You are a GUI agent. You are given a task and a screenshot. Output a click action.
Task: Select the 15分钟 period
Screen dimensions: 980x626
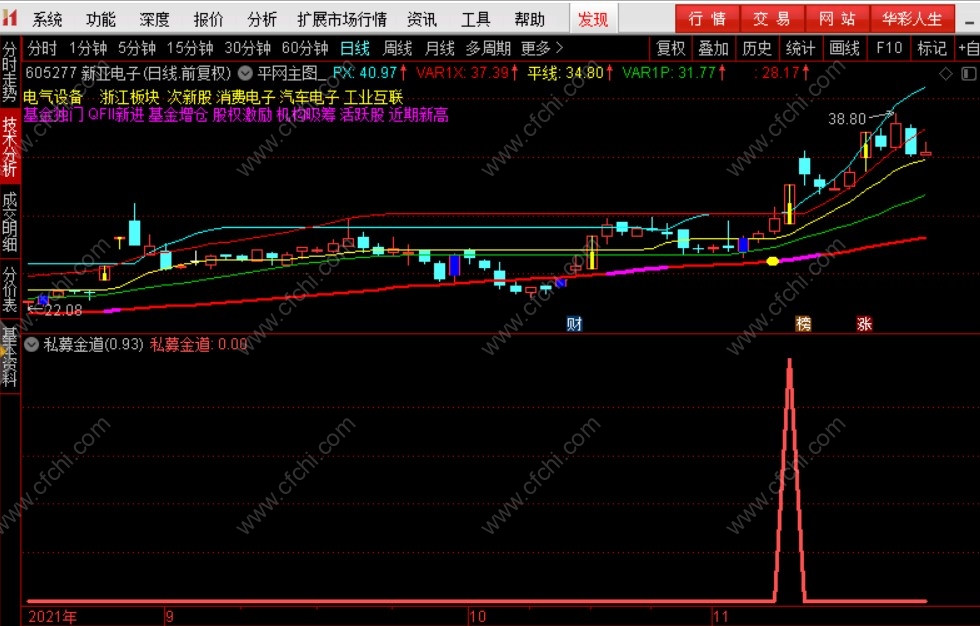[x=190, y=48]
